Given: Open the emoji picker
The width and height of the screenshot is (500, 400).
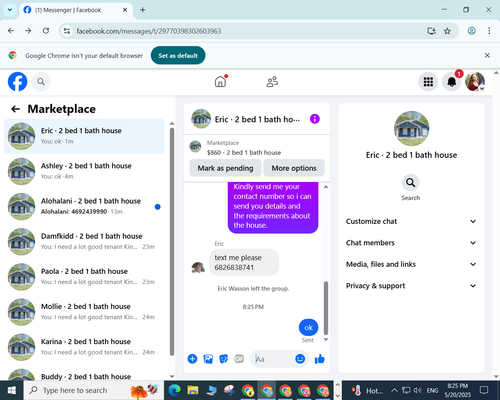Looking at the screenshot, I should 300,359.
